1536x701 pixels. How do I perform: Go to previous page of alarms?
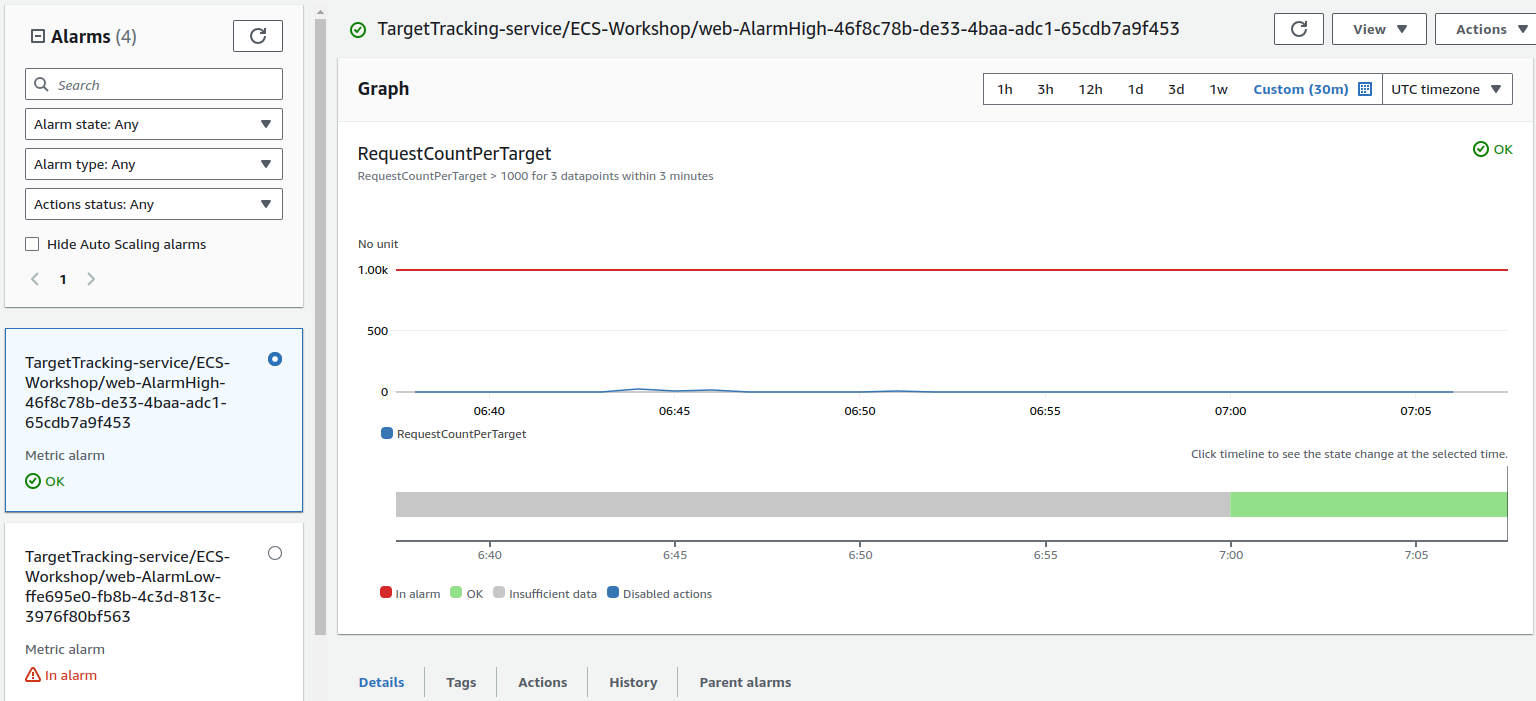click(35, 279)
